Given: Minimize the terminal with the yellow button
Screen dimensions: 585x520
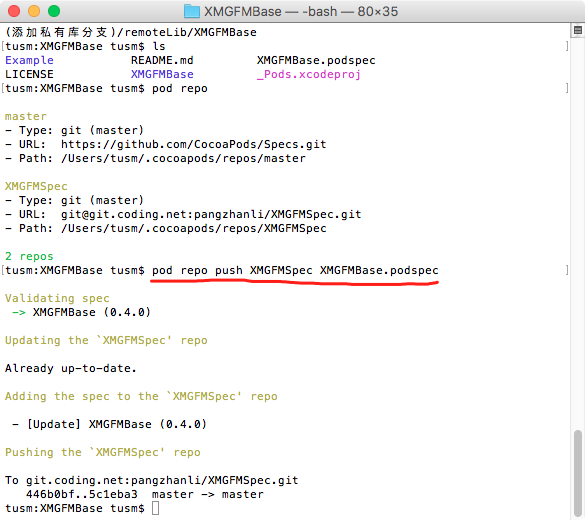Looking at the screenshot, I should click(34, 11).
